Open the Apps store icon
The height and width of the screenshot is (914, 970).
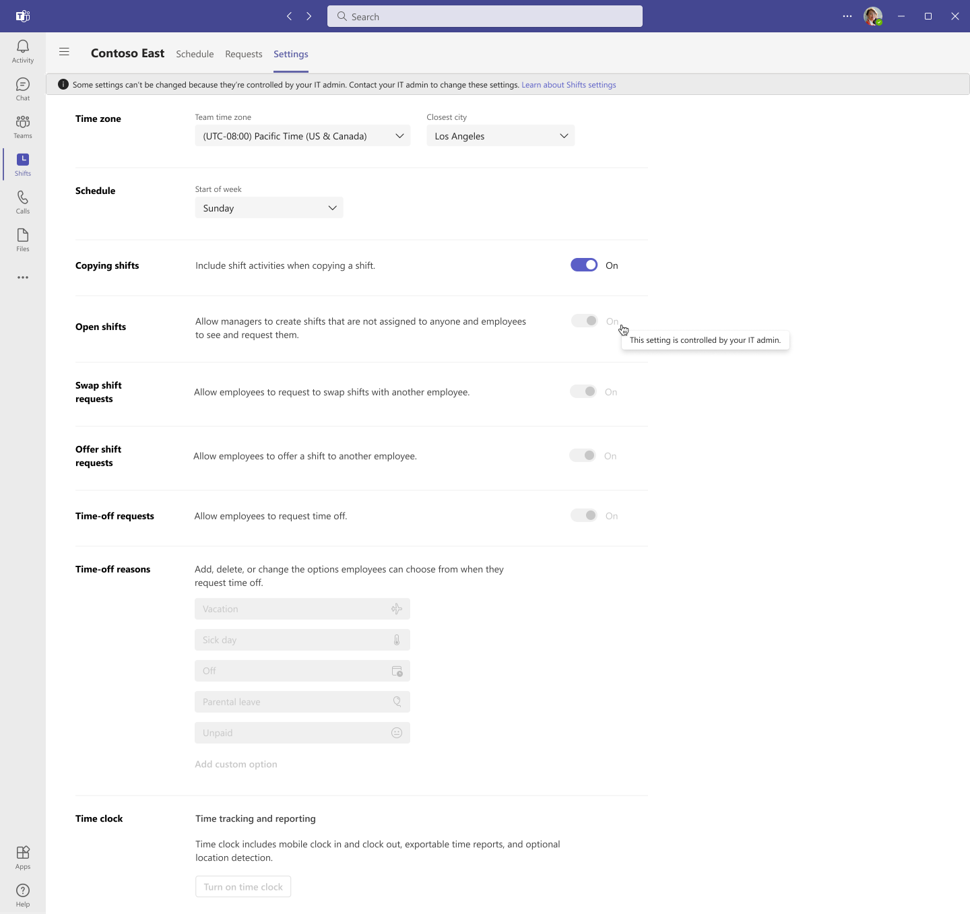(x=23, y=858)
